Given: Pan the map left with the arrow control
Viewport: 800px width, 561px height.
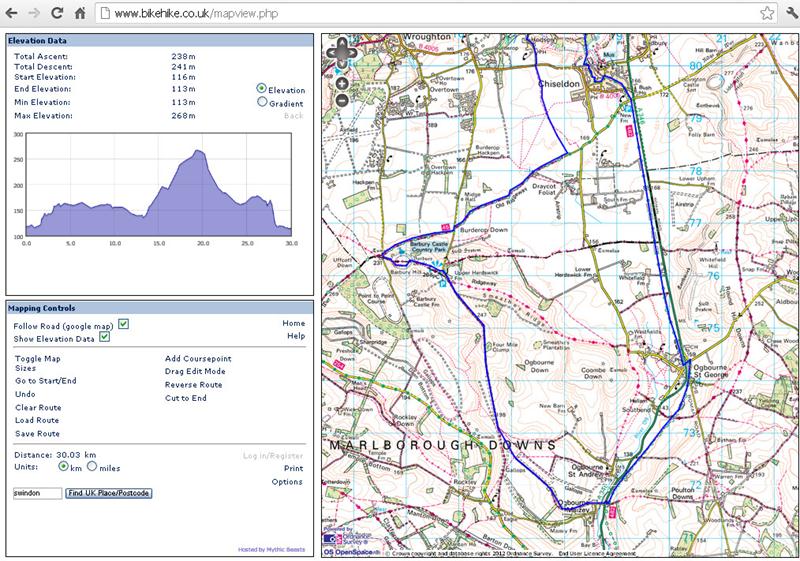Looking at the screenshot, I should point(333,53).
